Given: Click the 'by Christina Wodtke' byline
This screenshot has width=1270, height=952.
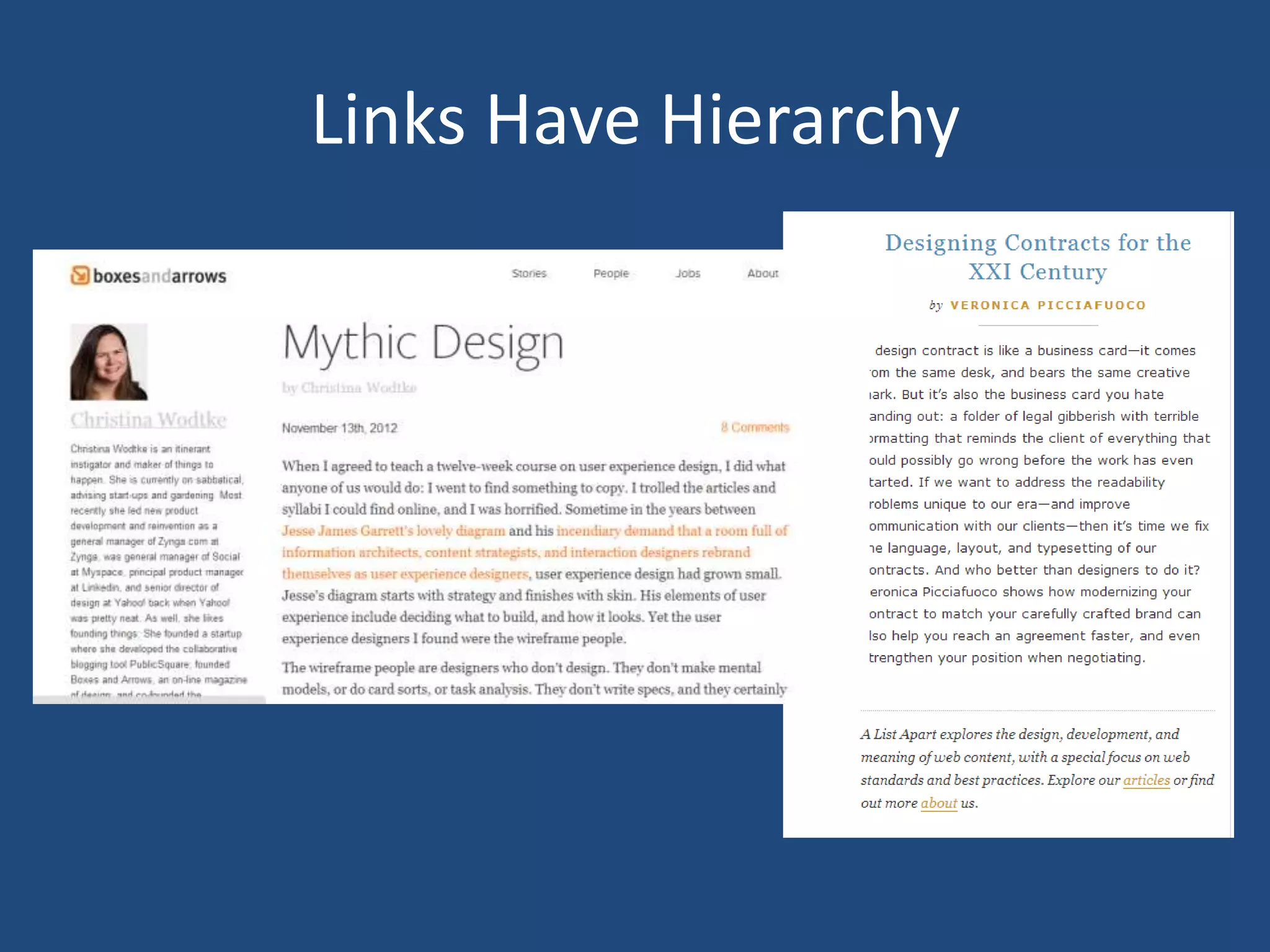Looking at the screenshot, I should pos(349,388).
